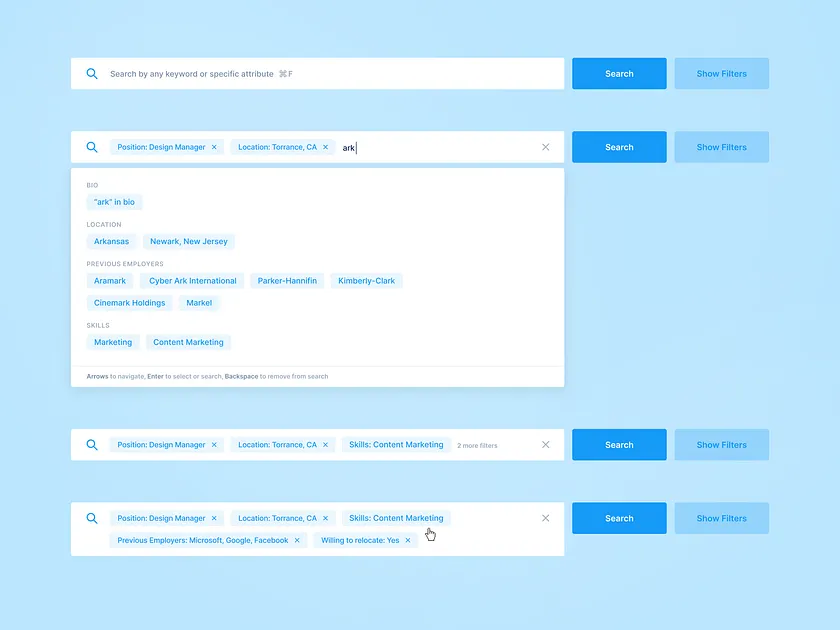Click the magnifier icon in the bottom search bar

91,518
